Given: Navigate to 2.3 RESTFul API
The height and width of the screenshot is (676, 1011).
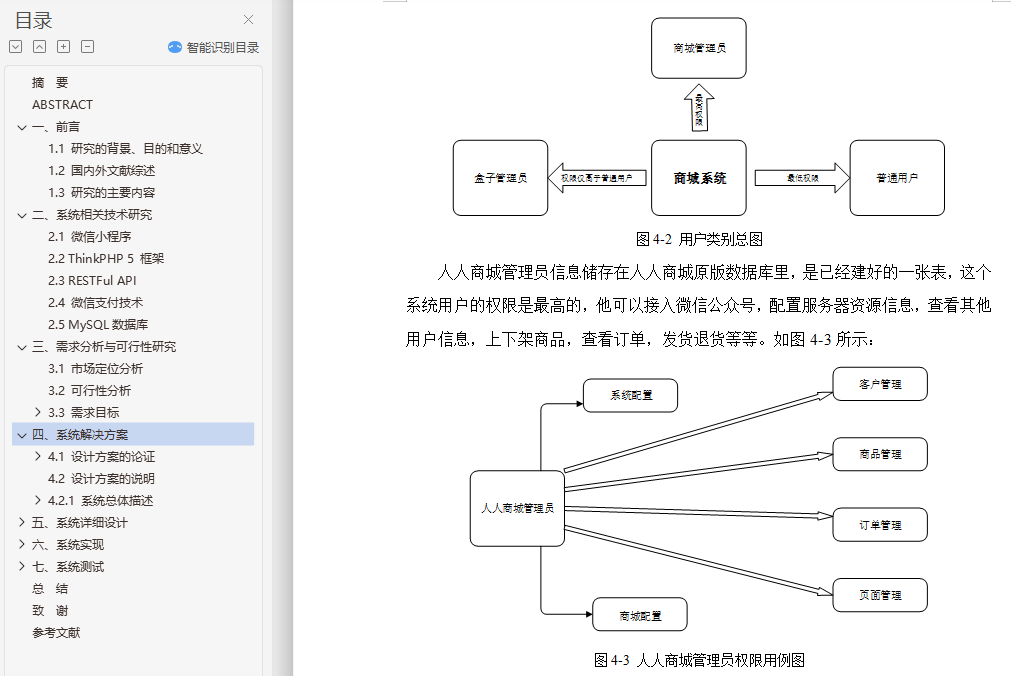Looking at the screenshot, I should 92,281.
